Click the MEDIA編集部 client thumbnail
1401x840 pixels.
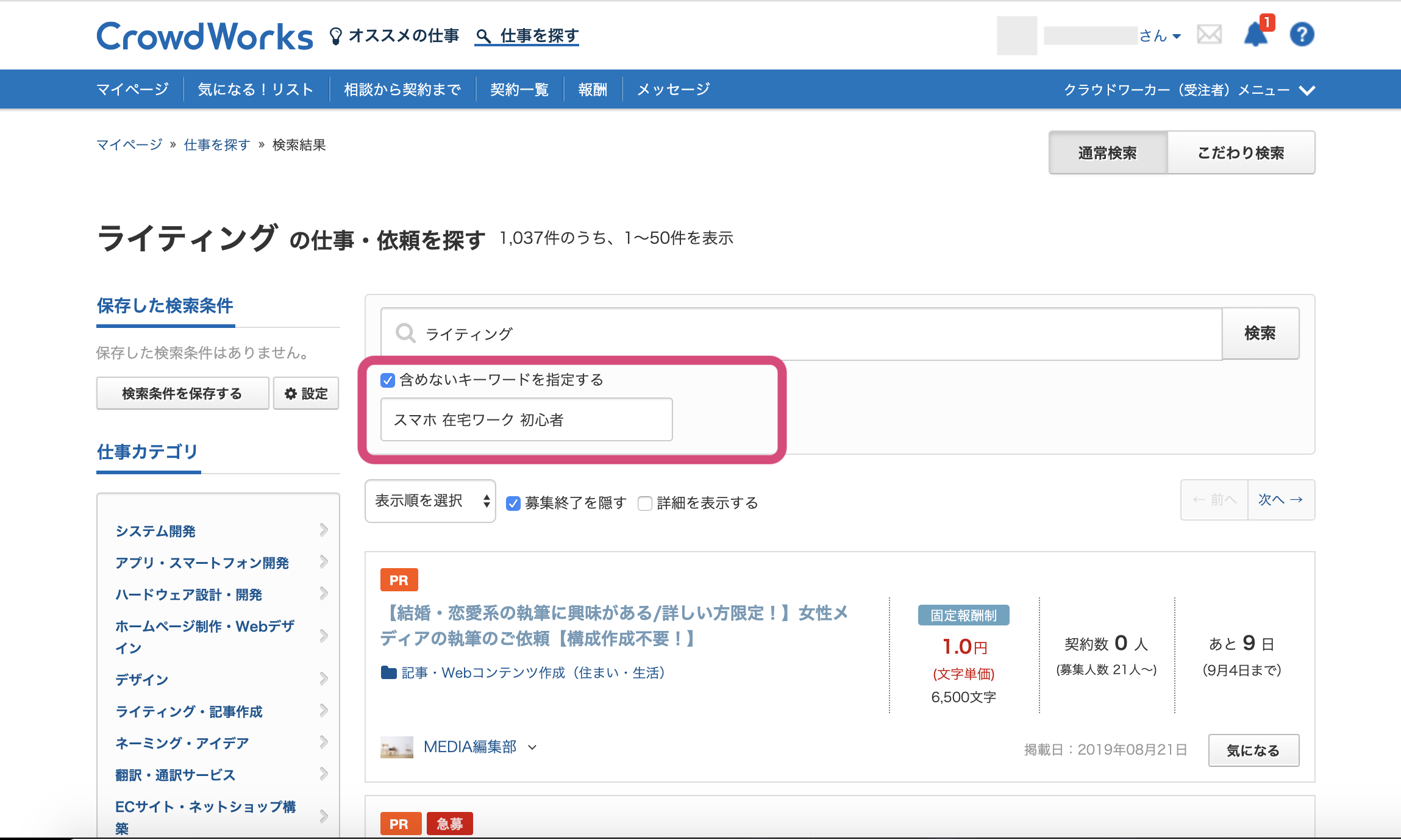[396, 747]
